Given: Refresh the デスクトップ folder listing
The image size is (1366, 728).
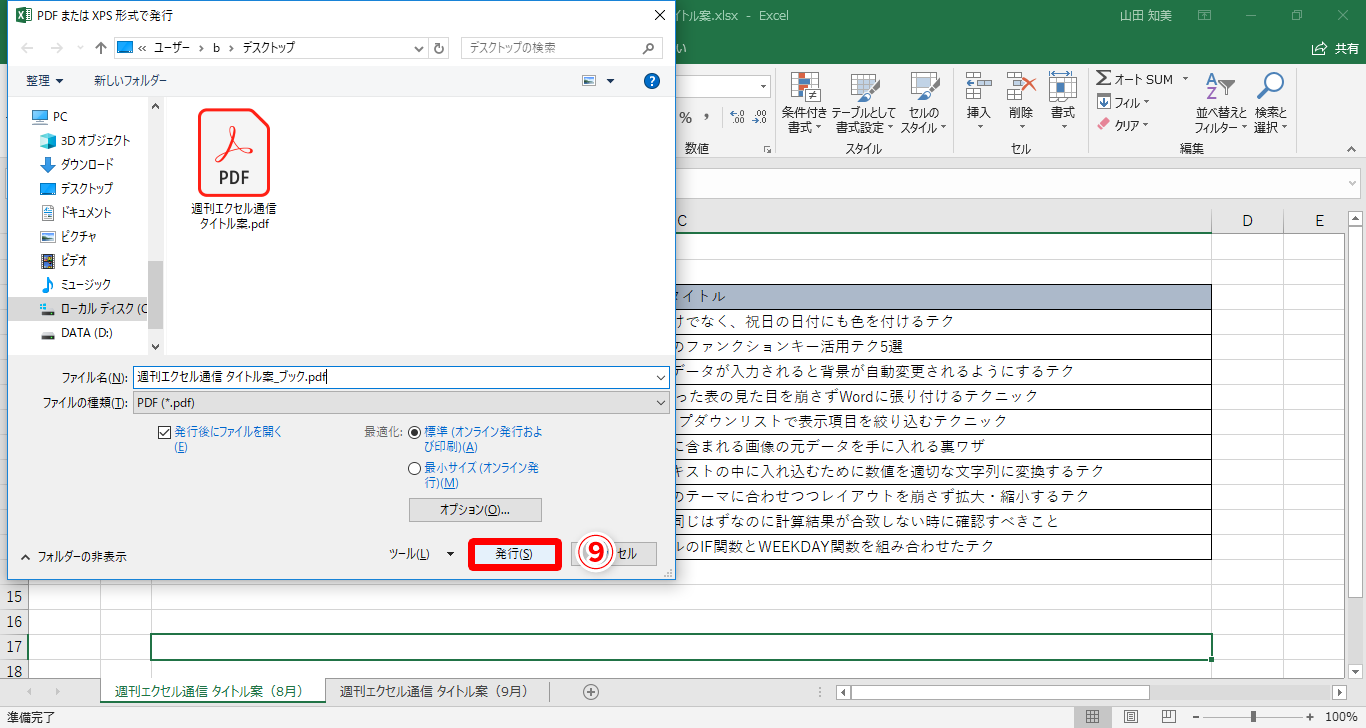Looking at the screenshot, I should coord(440,48).
